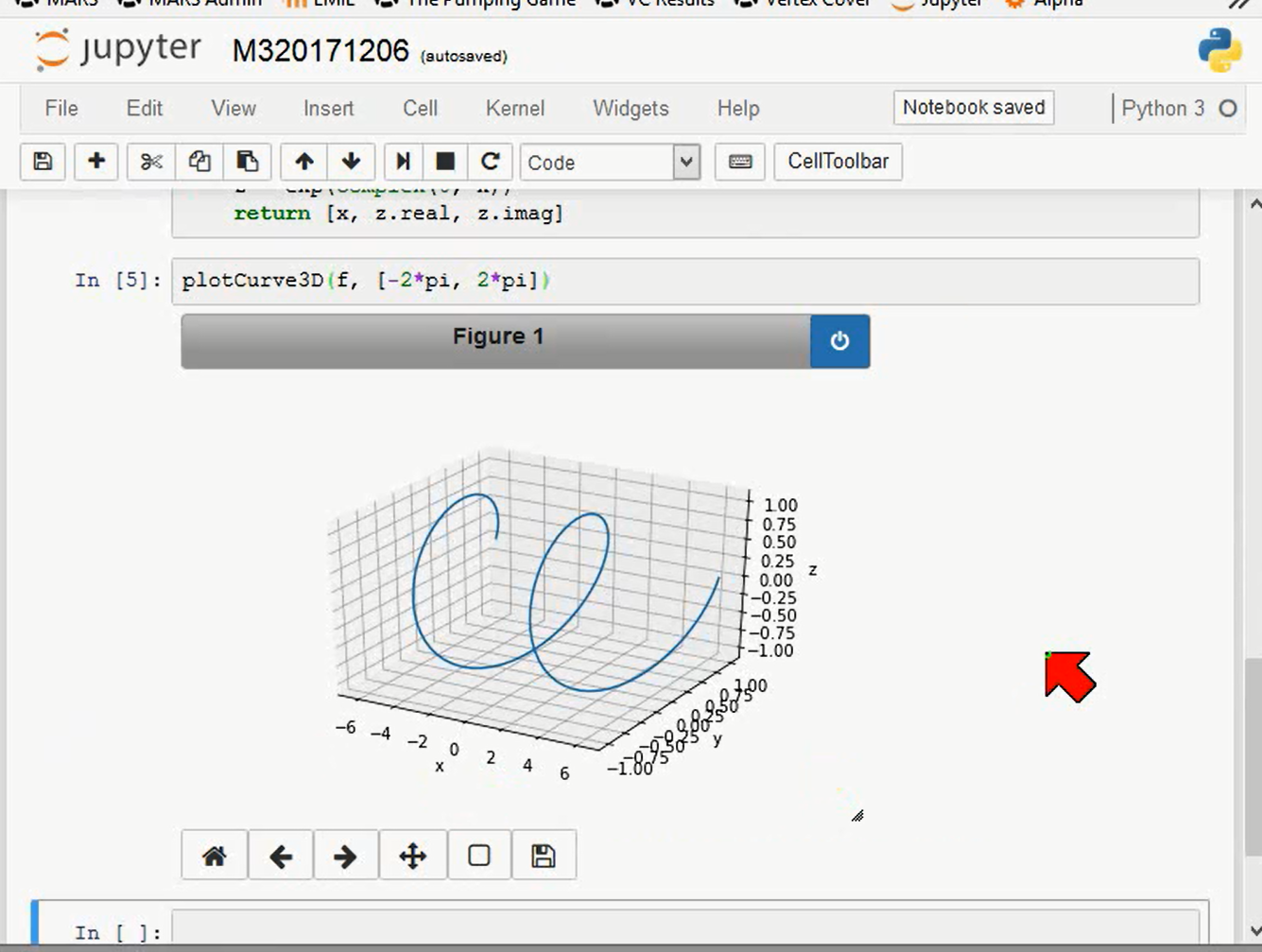Move the selected cell up

click(x=304, y=162)
